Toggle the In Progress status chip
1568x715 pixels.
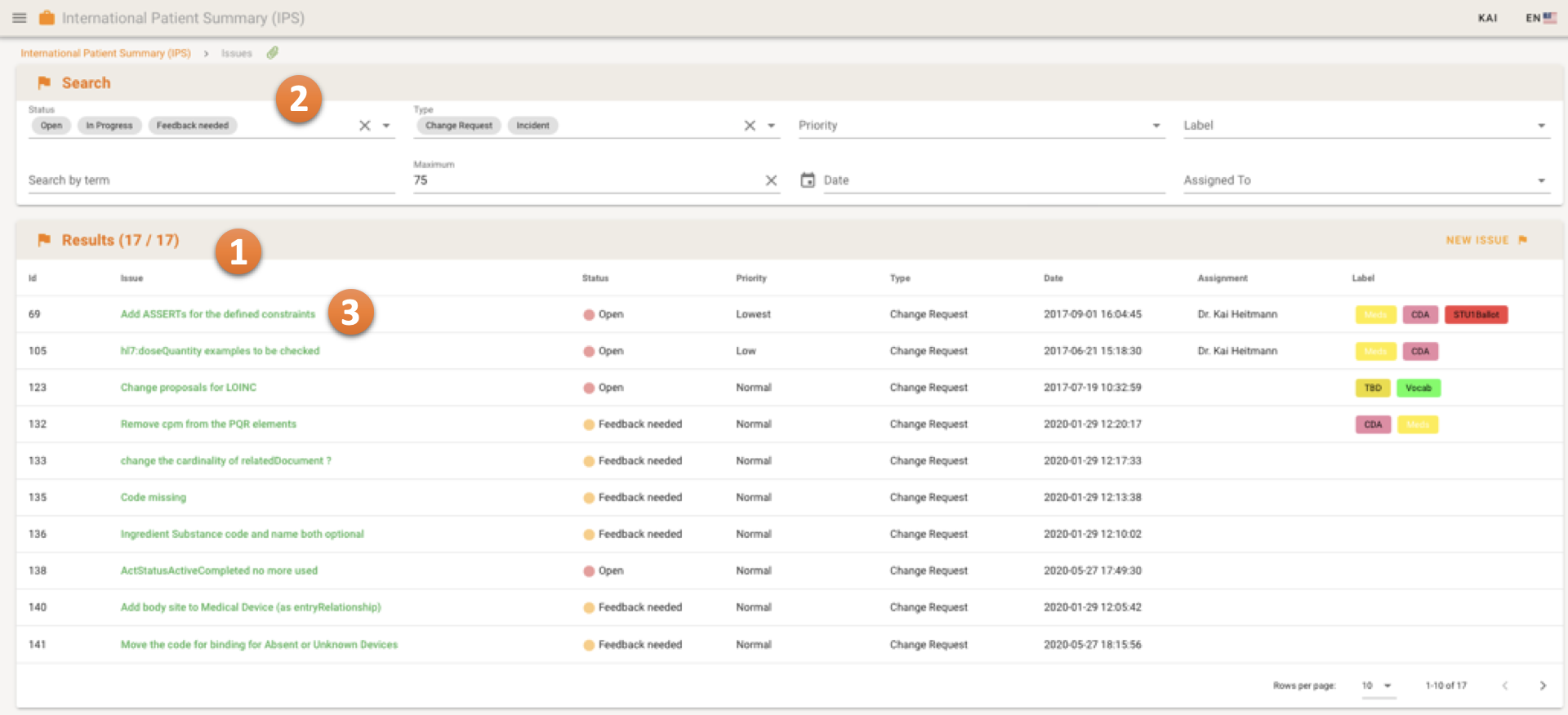(x=109, y=126)
